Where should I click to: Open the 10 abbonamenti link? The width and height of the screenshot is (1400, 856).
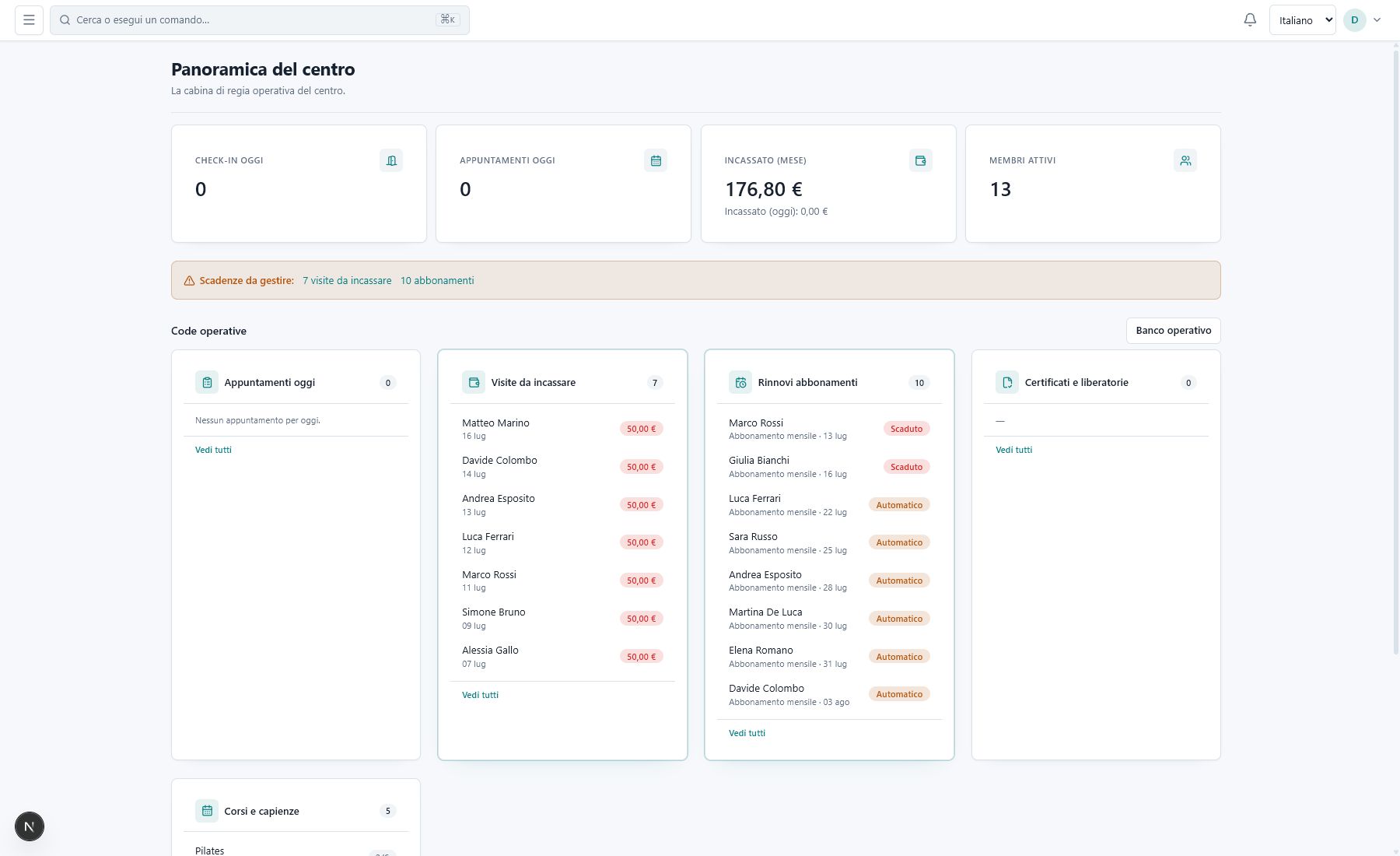[x=437, y=281]
